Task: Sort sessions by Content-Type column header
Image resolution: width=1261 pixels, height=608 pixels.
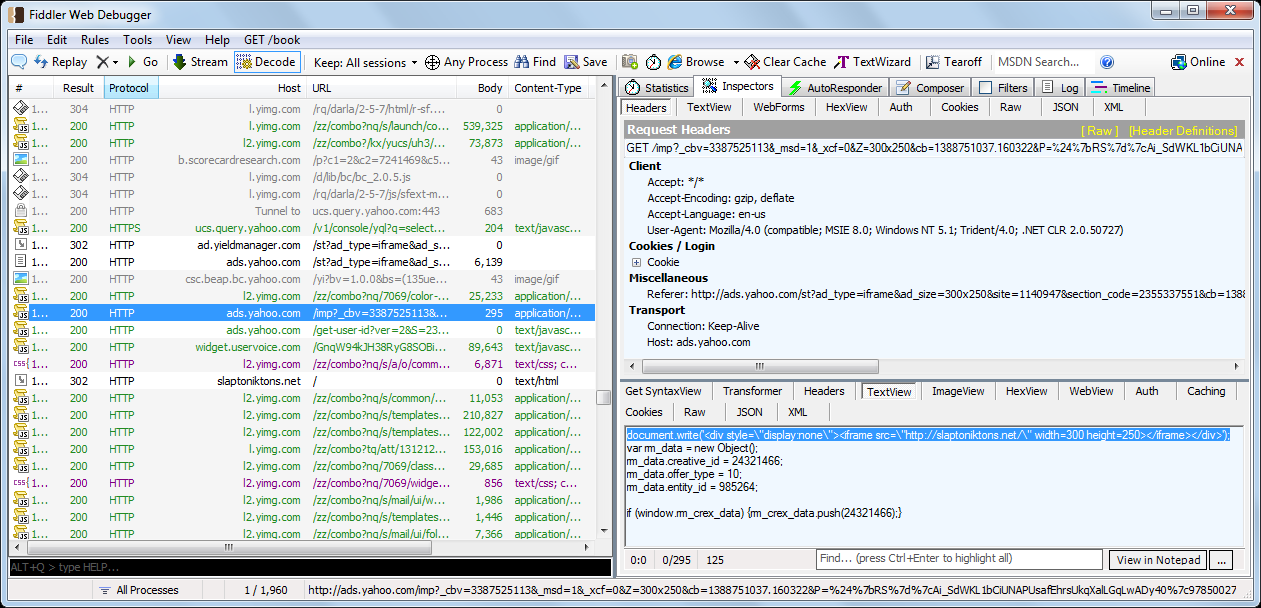Action: [x=551, y=88]
